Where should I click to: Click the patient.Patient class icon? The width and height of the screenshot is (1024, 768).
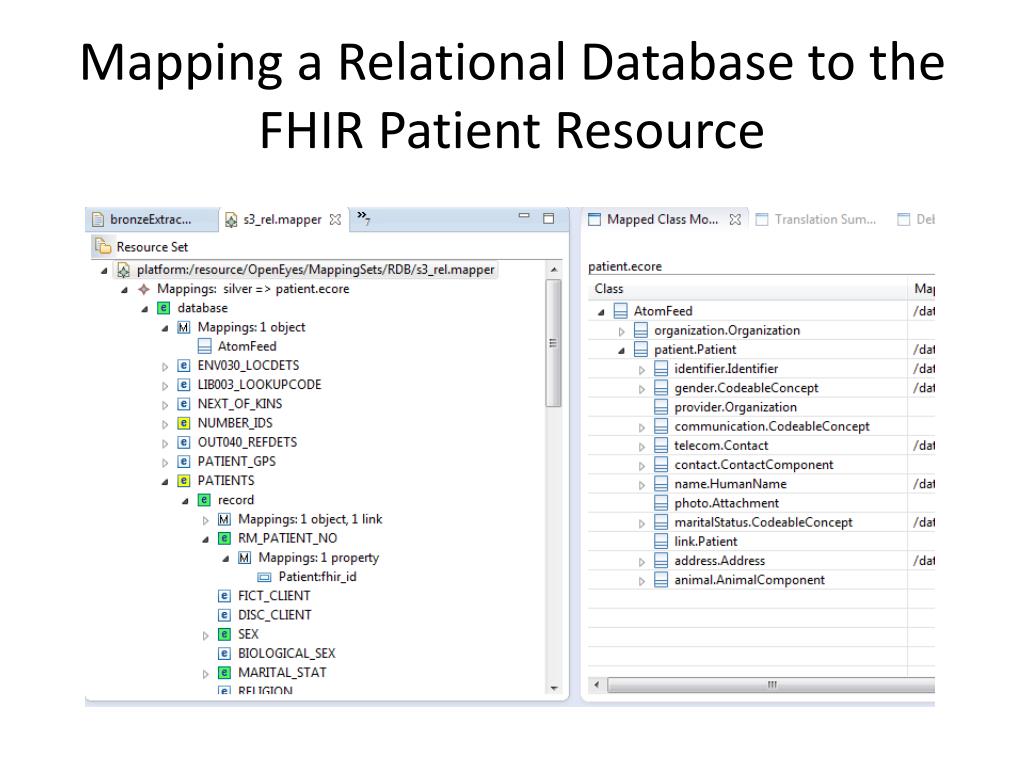(x=641, y=349)
